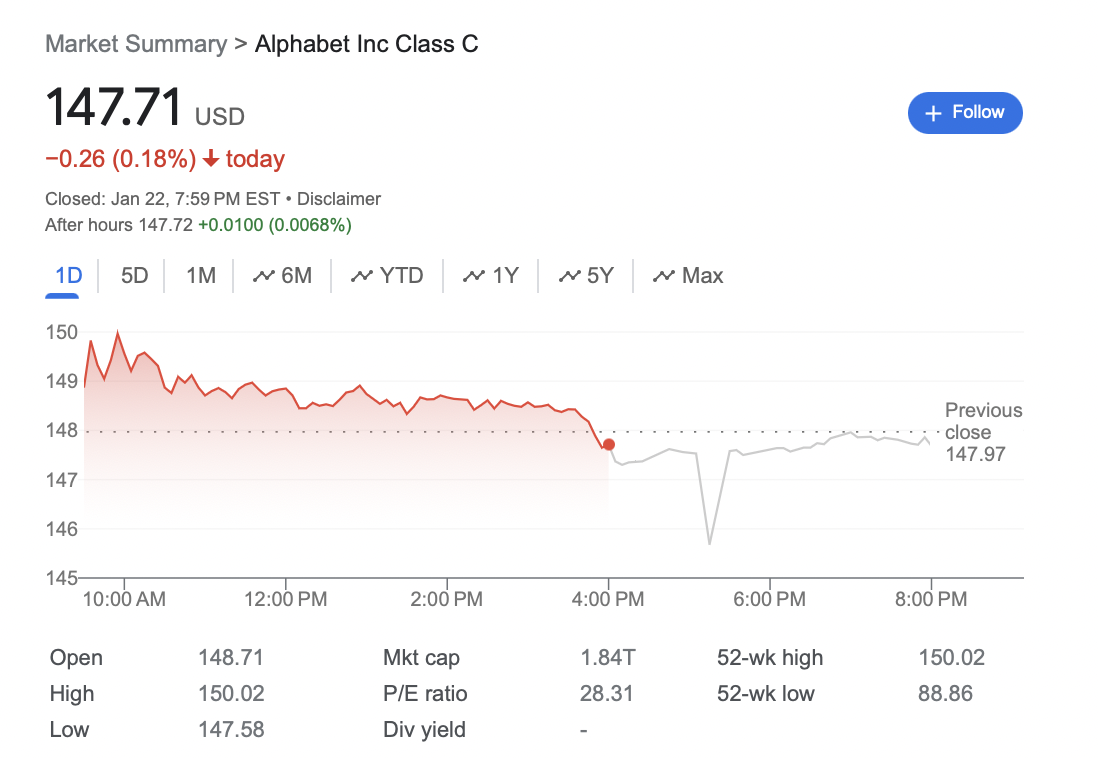1098x758 pixels.
Task: Switch to the 1M chart range
Action: (x=201, y=276)
